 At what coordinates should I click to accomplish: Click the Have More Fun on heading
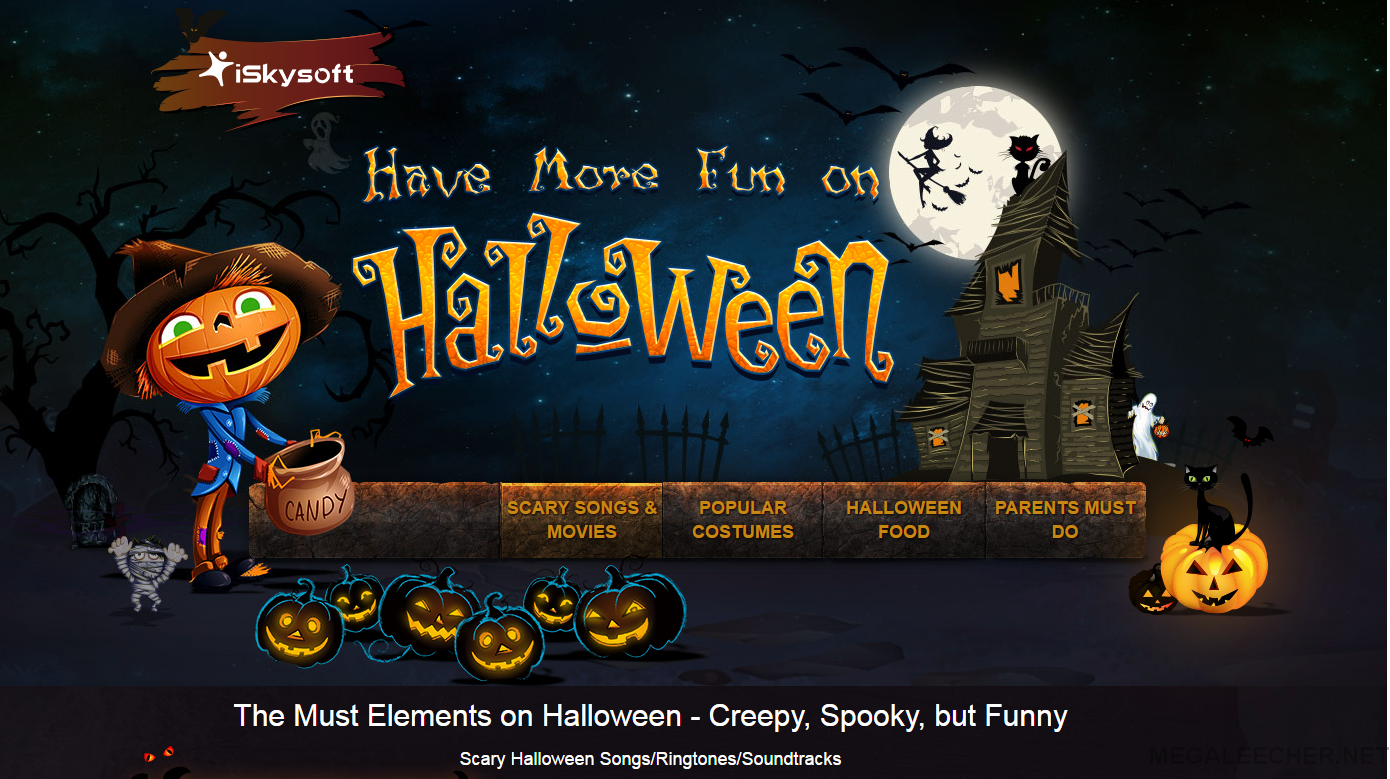[624, 172]
